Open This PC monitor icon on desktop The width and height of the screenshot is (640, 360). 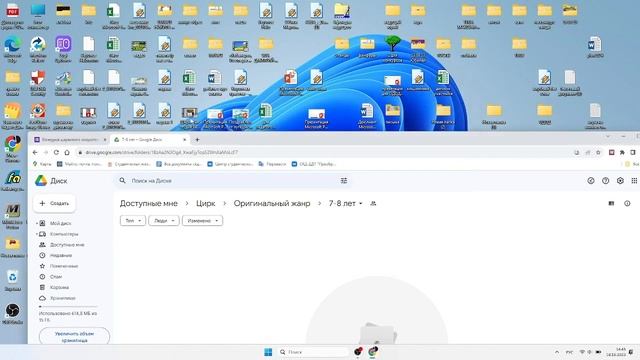coord(38,16)
